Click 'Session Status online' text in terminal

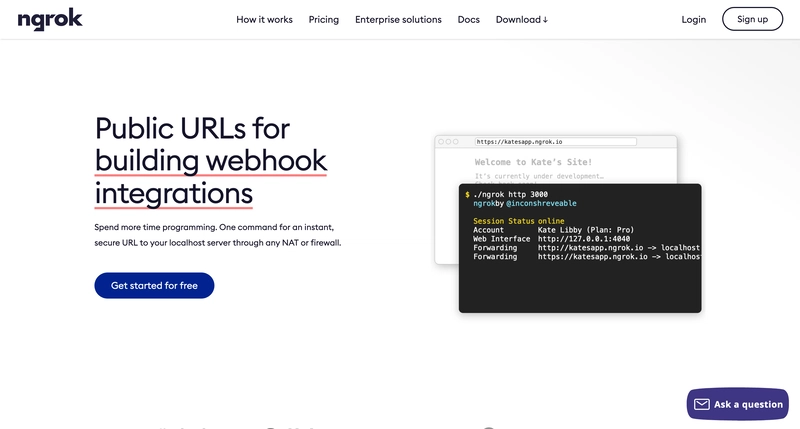pyautogui.click(x=518, y=221)
